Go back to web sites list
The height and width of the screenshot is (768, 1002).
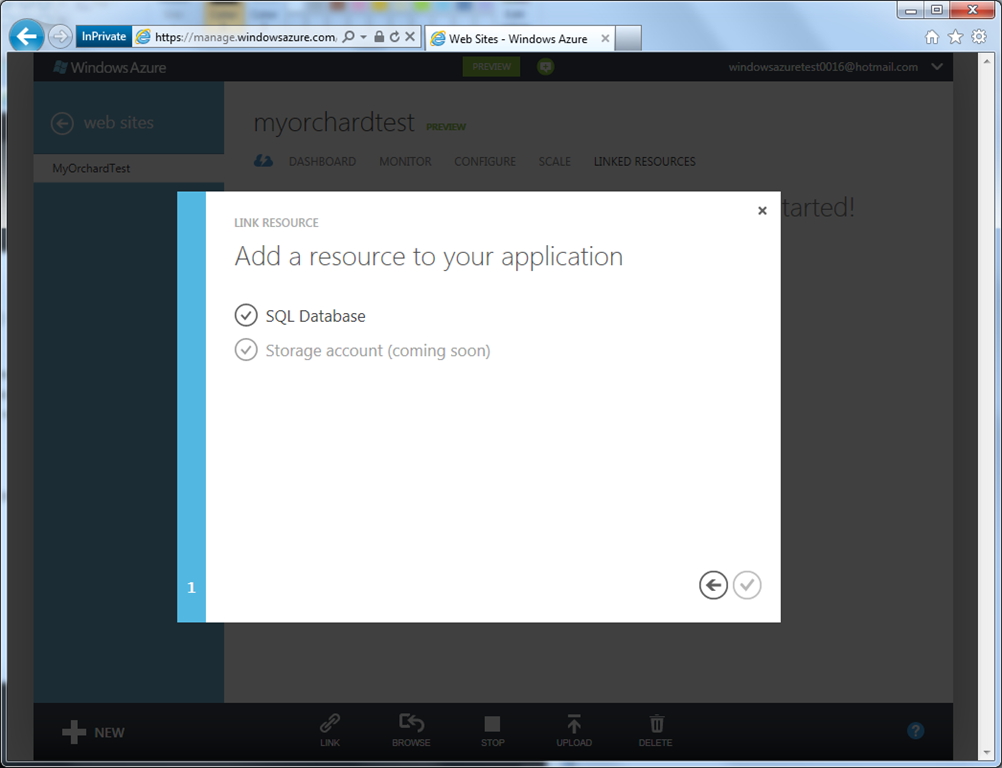coord(63,123)
